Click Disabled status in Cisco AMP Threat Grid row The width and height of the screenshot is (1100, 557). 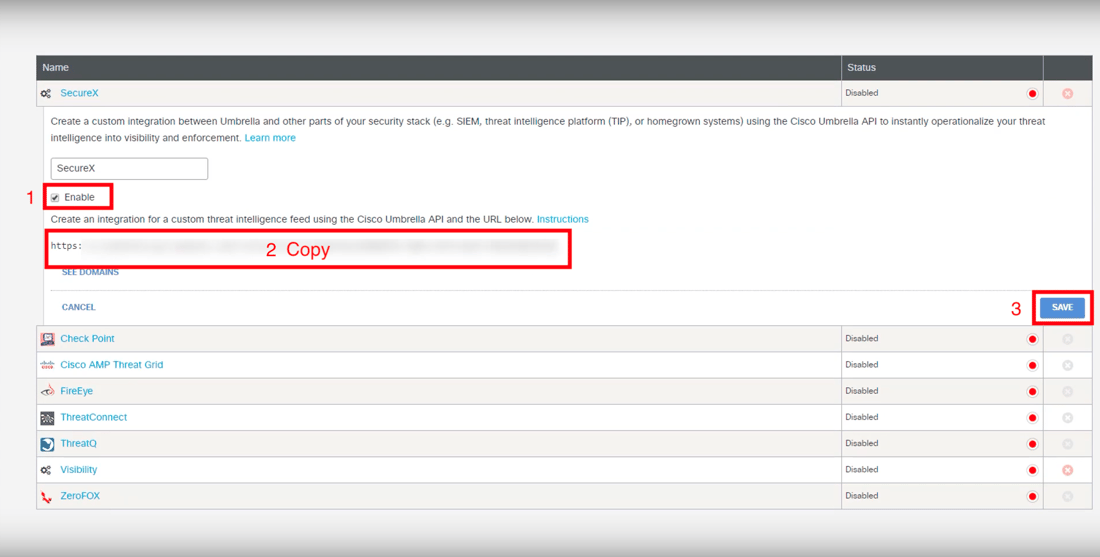click(x=861, y=365)
